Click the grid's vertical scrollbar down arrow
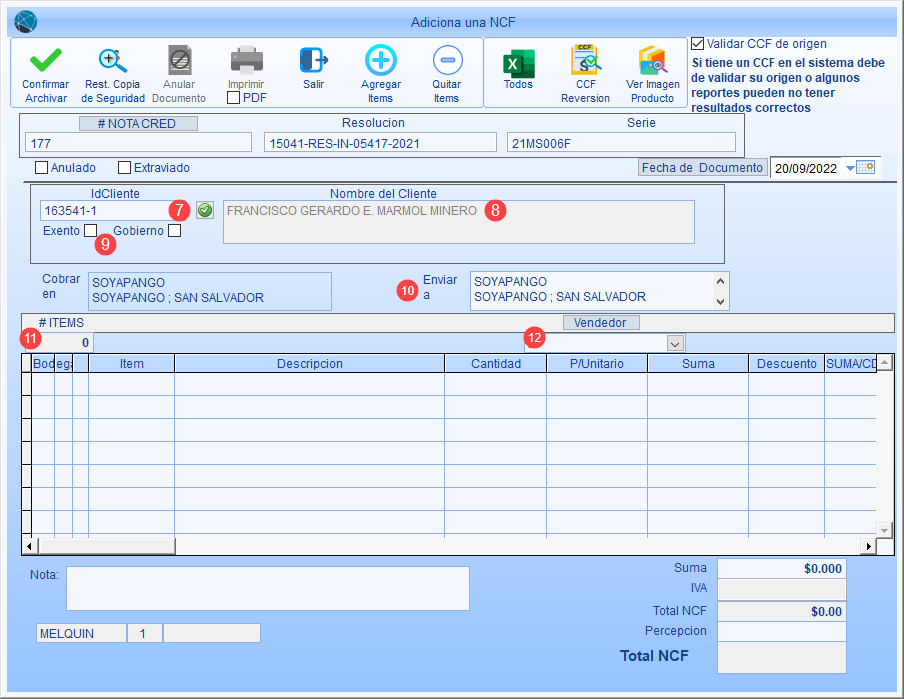The width and height of the screenshot is (904, 699). (884, 529)
